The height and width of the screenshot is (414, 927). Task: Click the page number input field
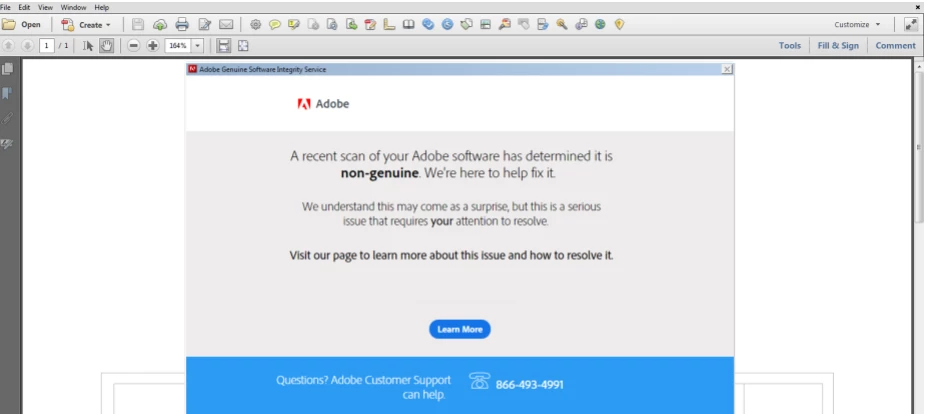click(x=47, y=46)
